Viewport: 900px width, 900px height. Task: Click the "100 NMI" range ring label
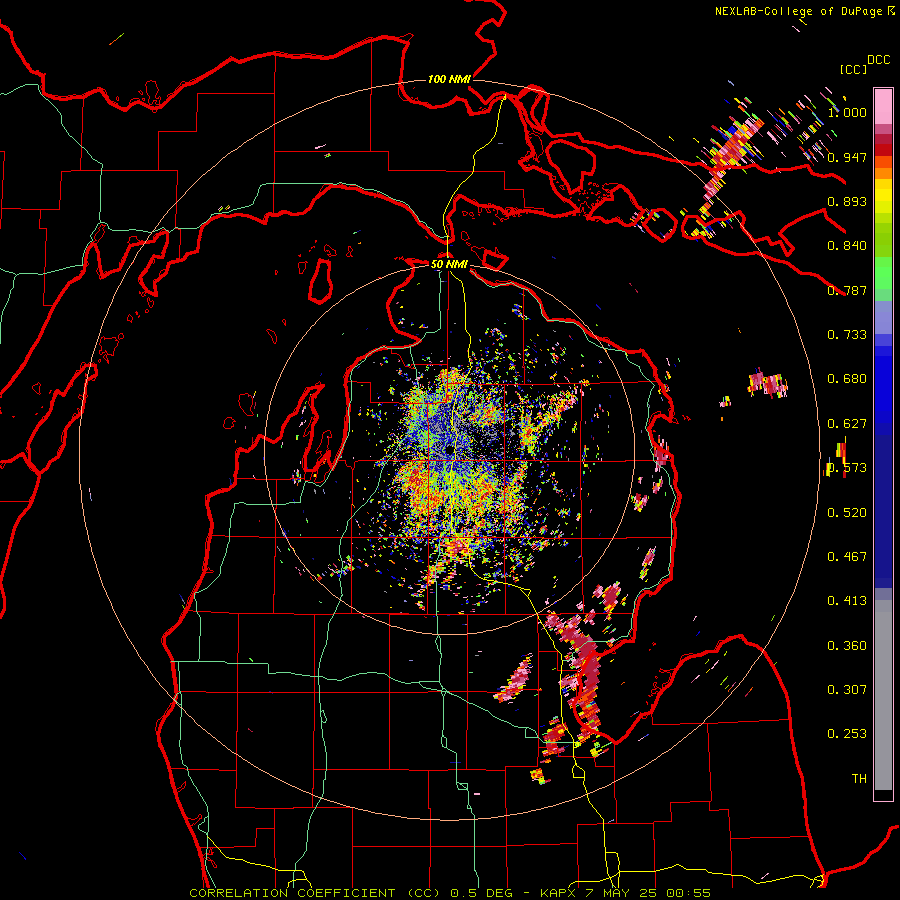[x=449, y=79]
